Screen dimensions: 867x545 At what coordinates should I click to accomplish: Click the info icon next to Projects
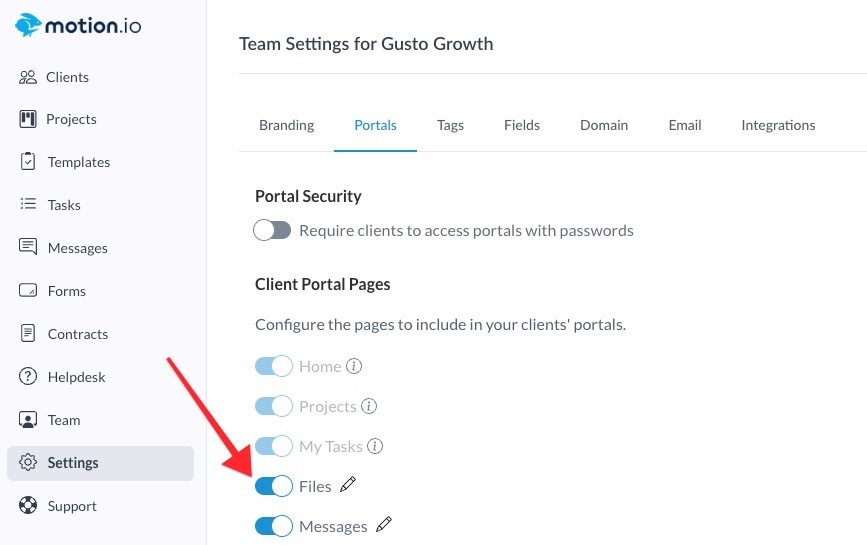click(369, 406)
